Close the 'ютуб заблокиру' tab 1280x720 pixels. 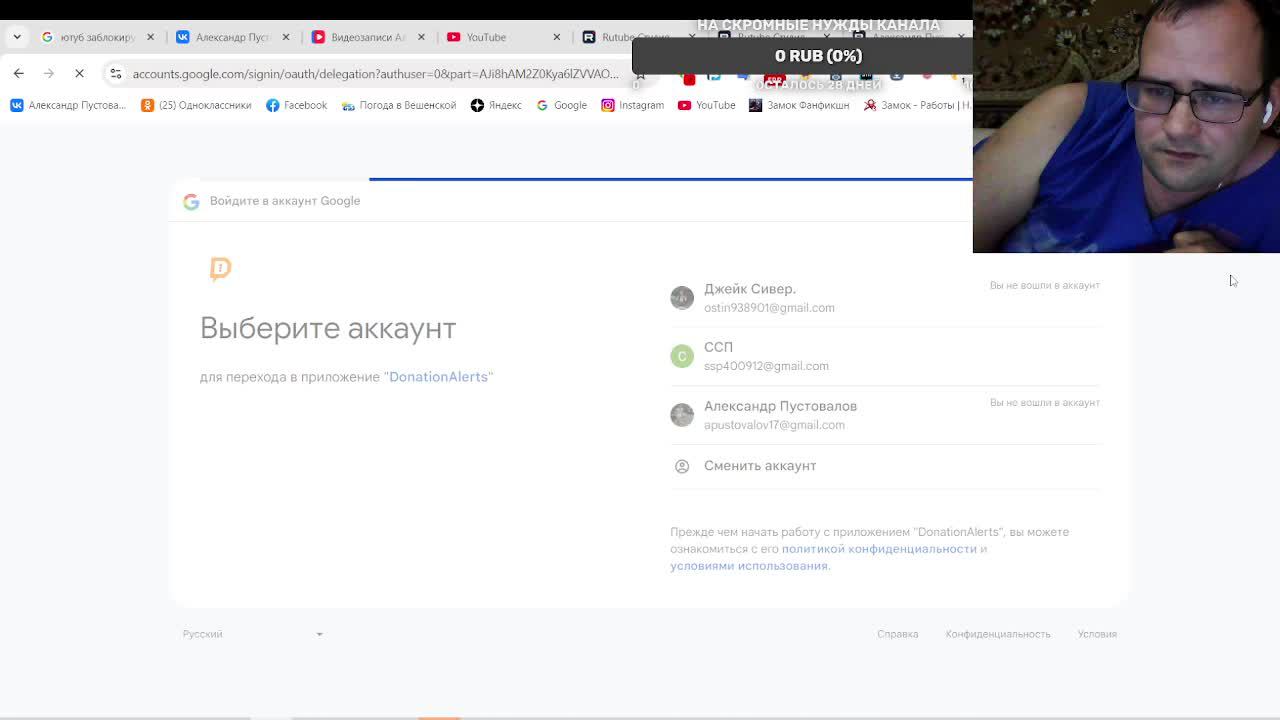coord(150,37)
